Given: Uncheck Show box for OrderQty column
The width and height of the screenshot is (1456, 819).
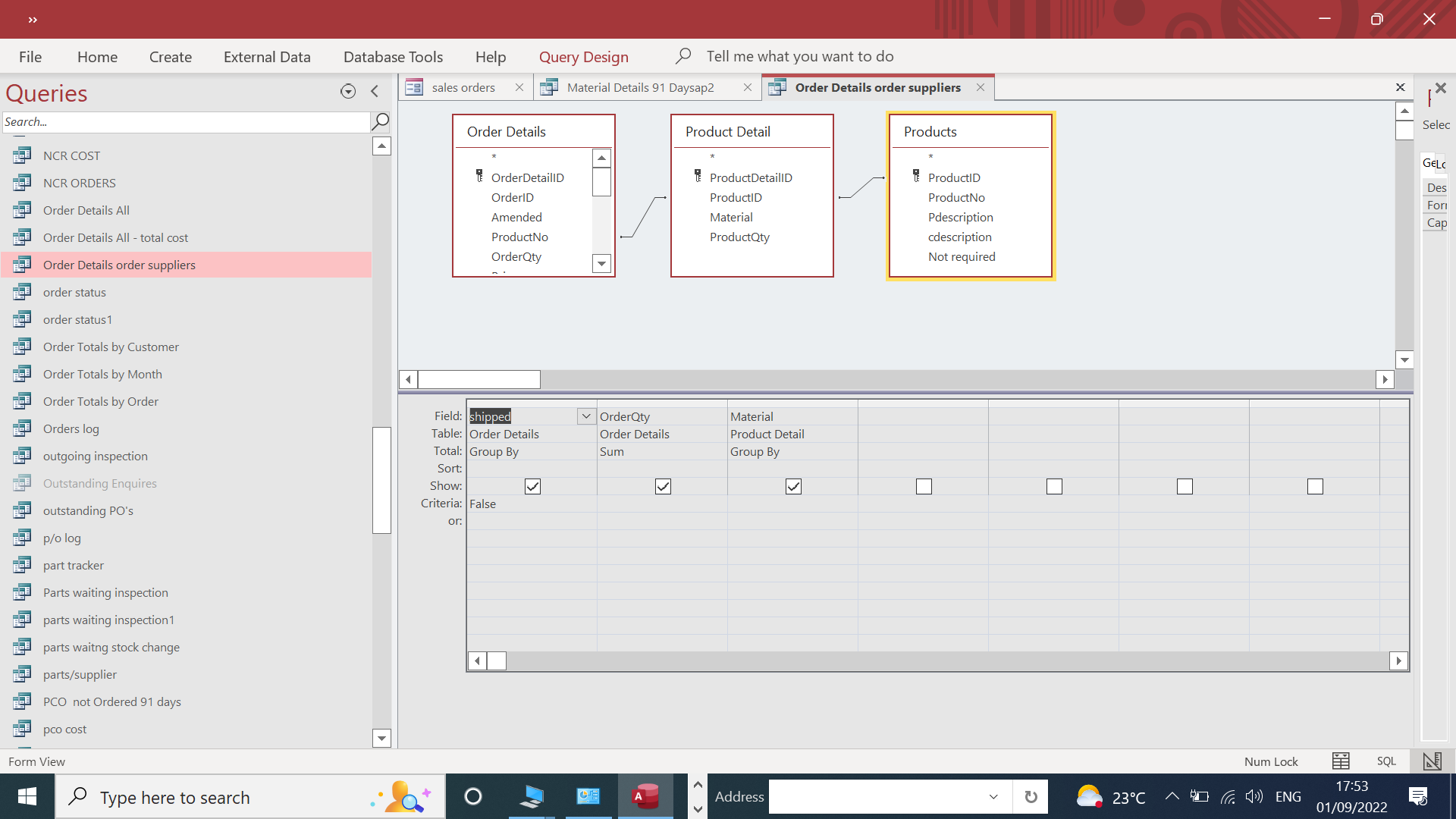Looking at the screenshot, I should point(663,486).
